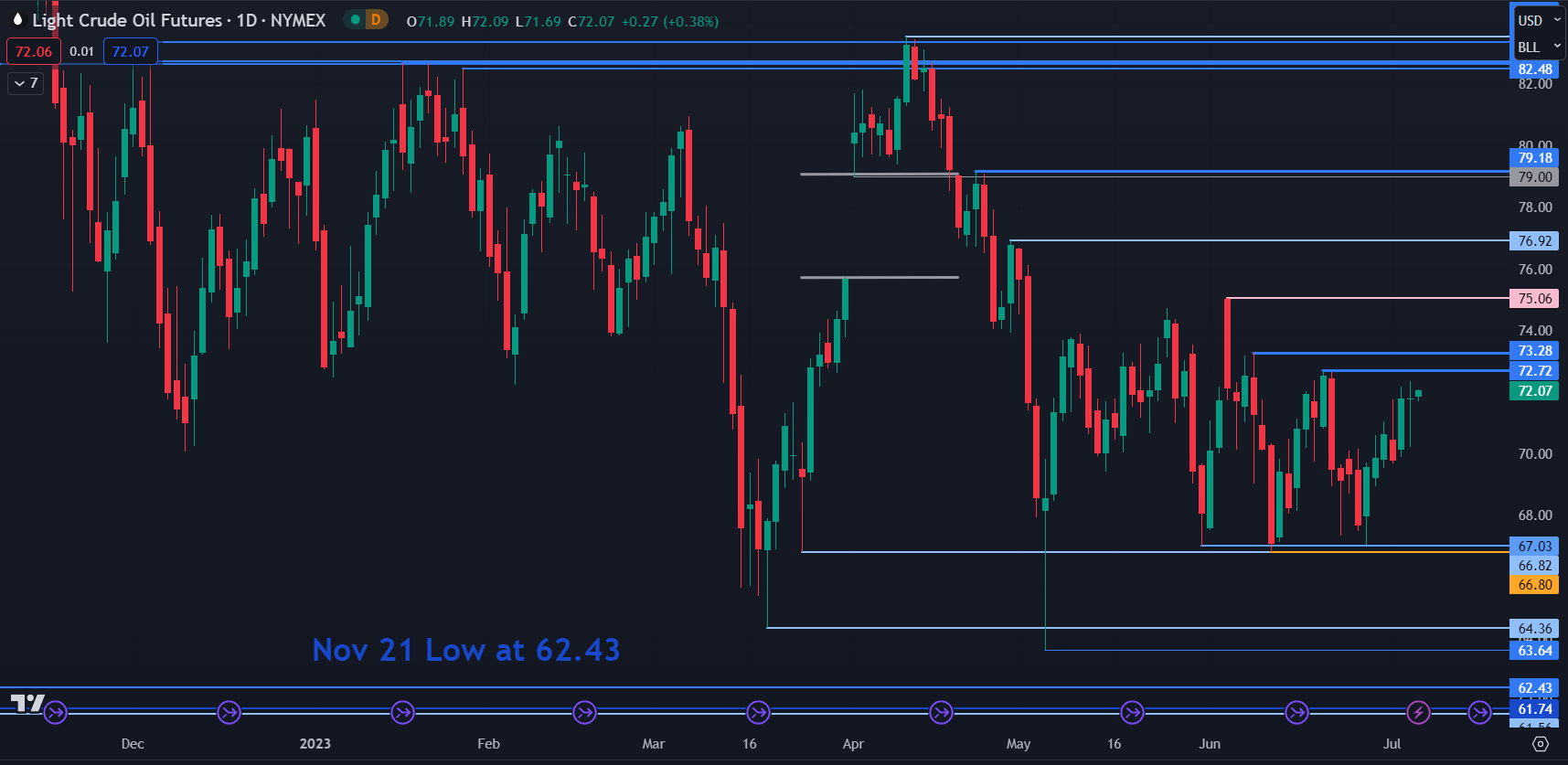Toggle the orange D delayed data badge

(376, 19)
